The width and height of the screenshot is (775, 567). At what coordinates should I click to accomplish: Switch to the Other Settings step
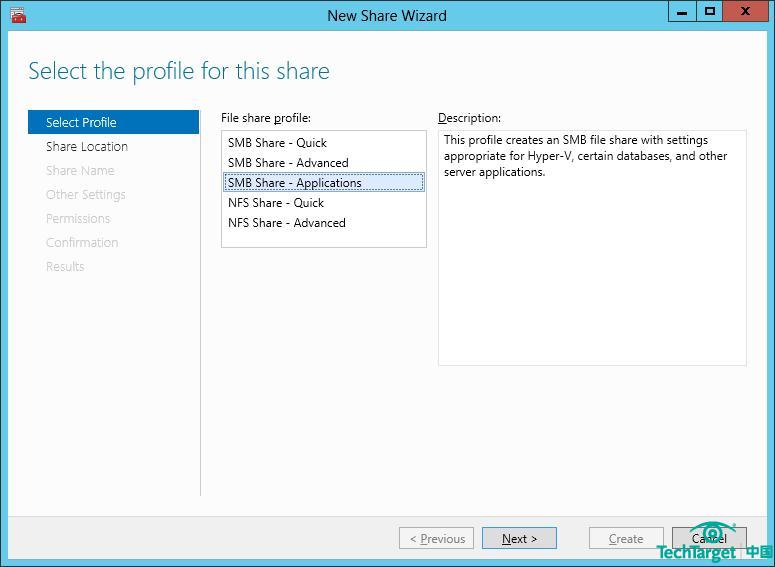coord(86,194)
